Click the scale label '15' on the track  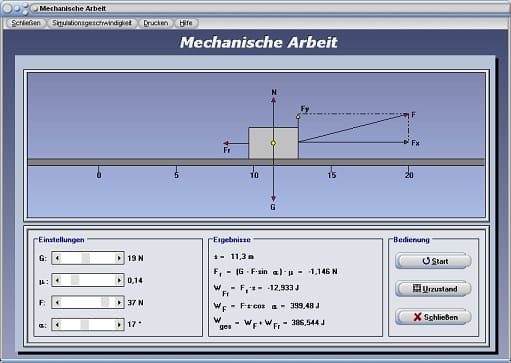pyautogui.click(x=332, y=175)
